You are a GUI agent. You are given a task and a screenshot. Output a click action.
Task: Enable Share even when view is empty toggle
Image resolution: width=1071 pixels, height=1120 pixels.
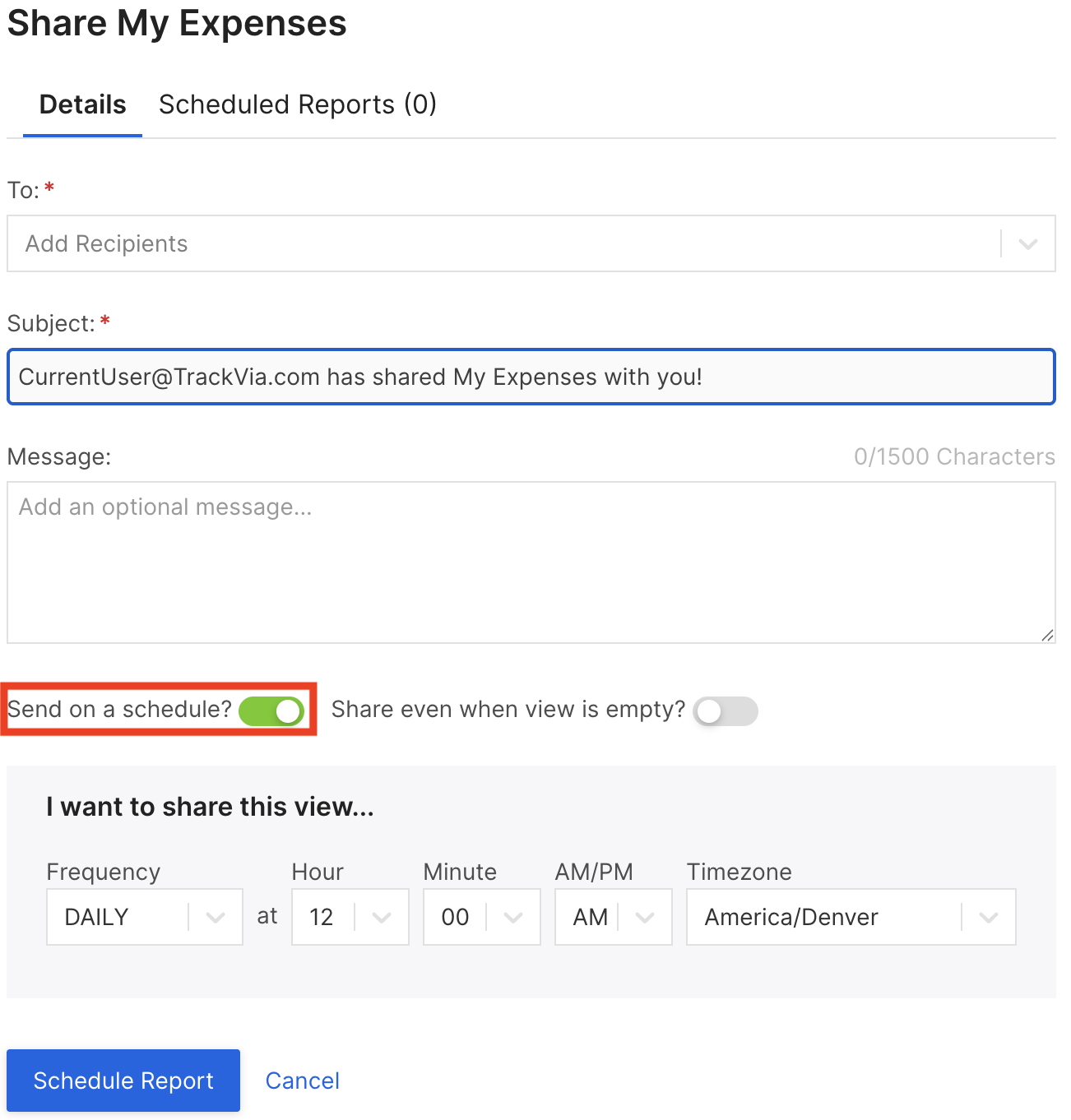[725, 711]
